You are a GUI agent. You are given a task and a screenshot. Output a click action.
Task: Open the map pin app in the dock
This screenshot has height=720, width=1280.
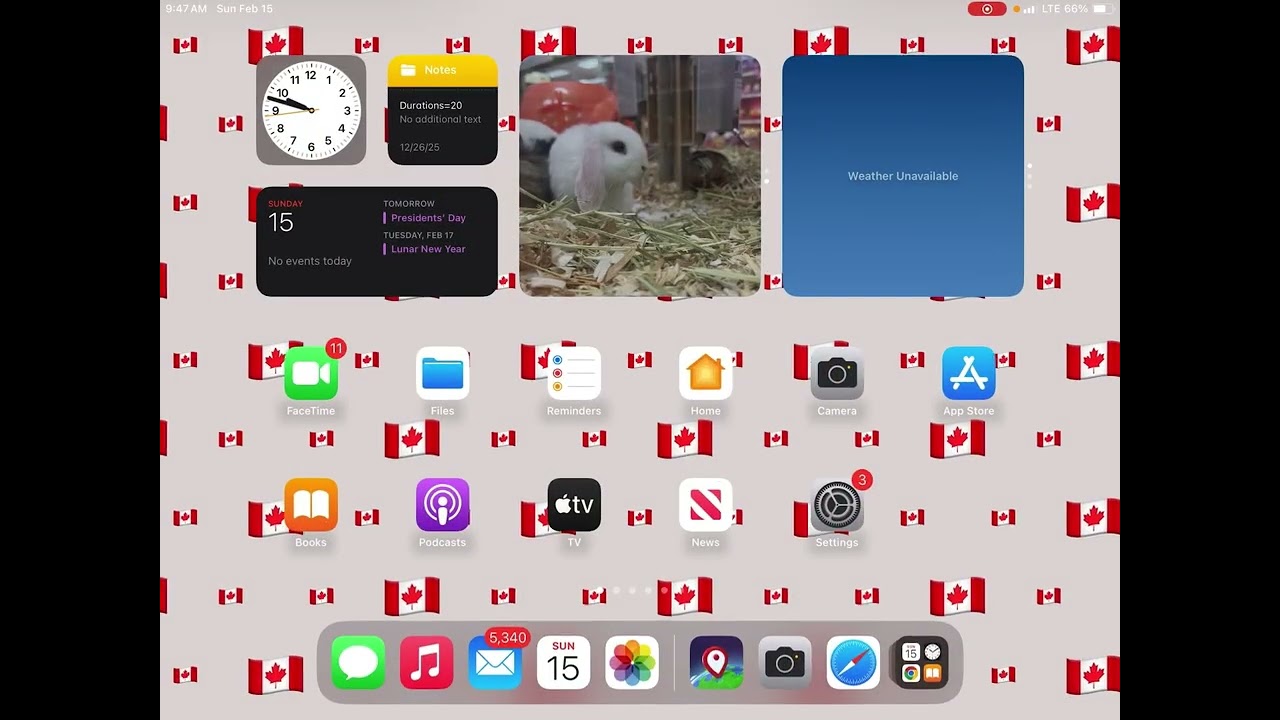click(716, 663)
